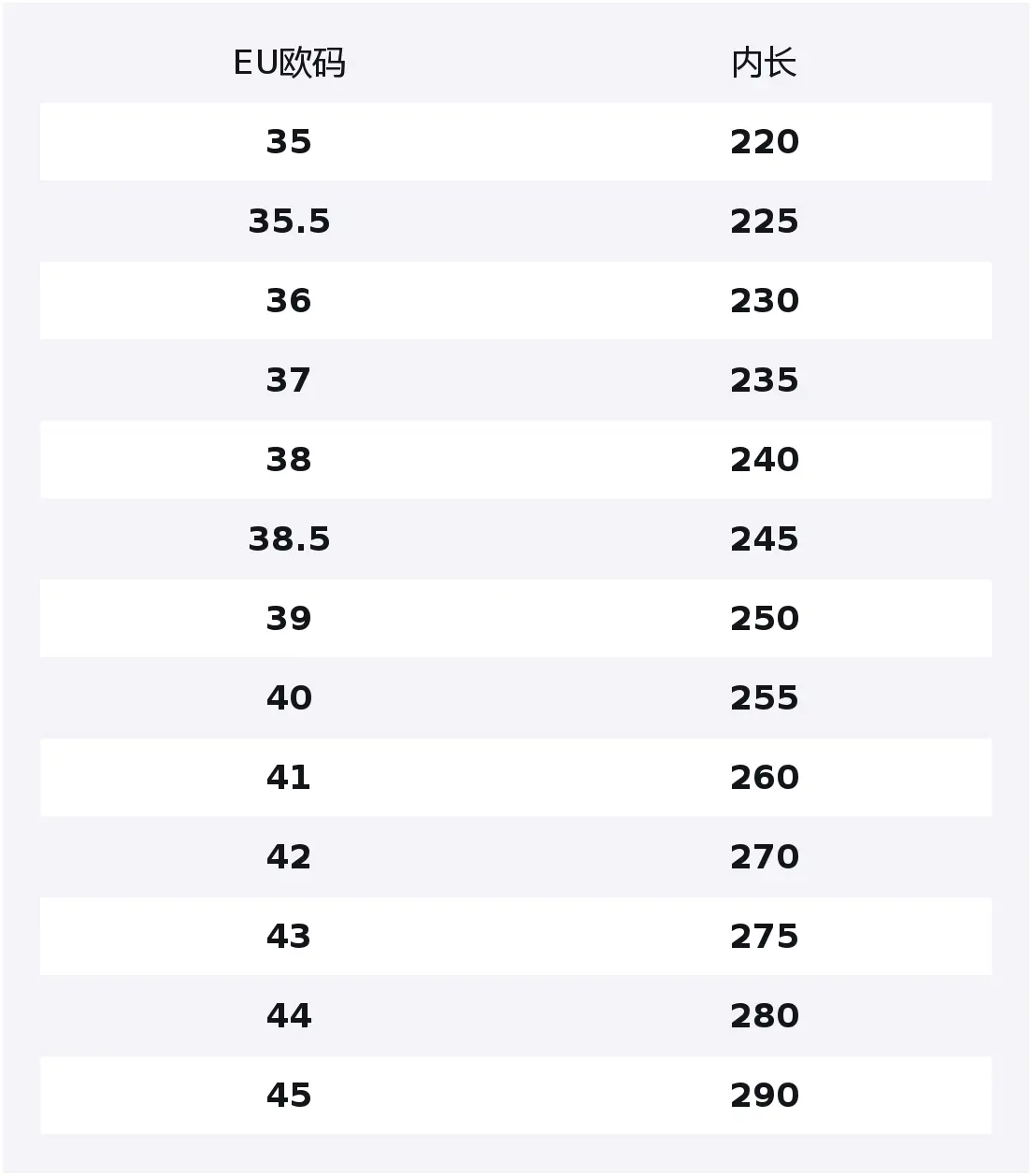Click inner length value 220
The image size is (1032, 1176).
coord(764,142)
